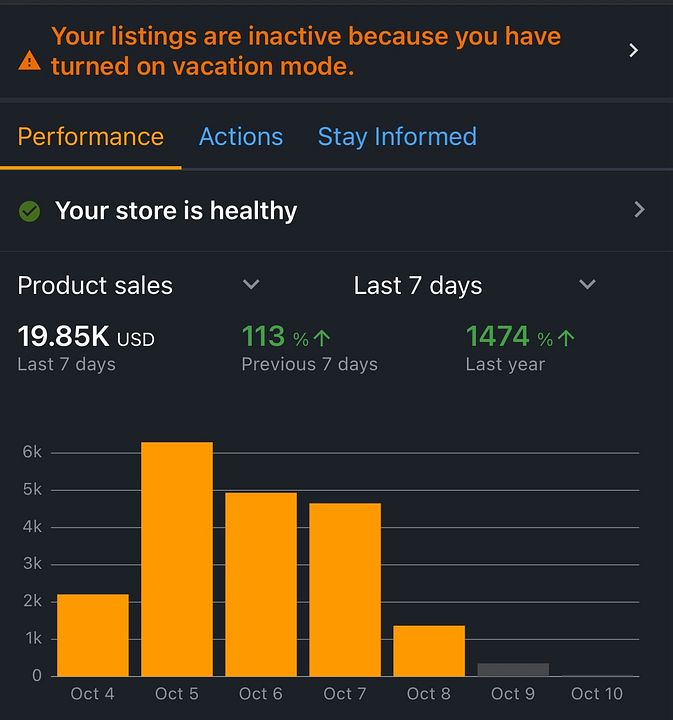Open the vacation mode alert chevron
The image size is (673, 720).
pos(633,51)
